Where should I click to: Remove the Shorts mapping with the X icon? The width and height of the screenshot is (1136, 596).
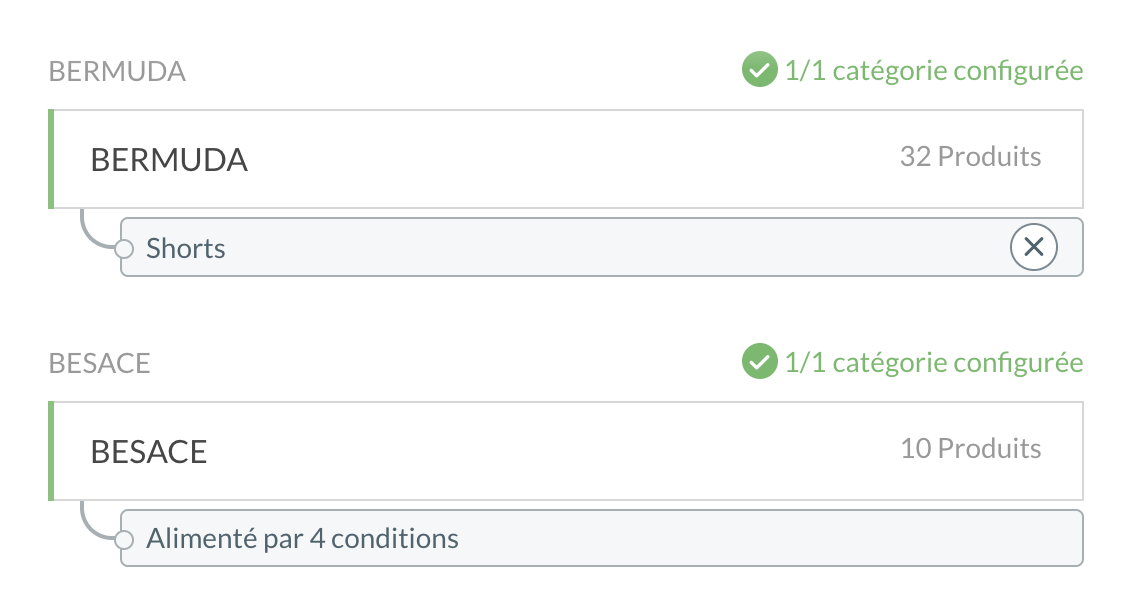pyautogui.click(x=1034, y=247)
